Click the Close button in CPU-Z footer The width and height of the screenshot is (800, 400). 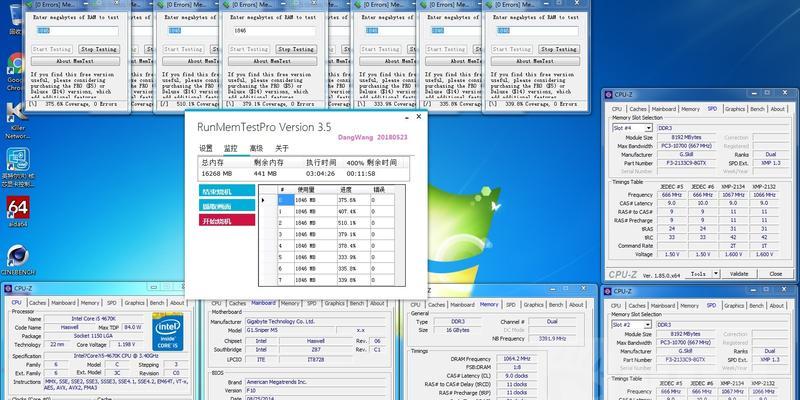[x=776, y=274]
